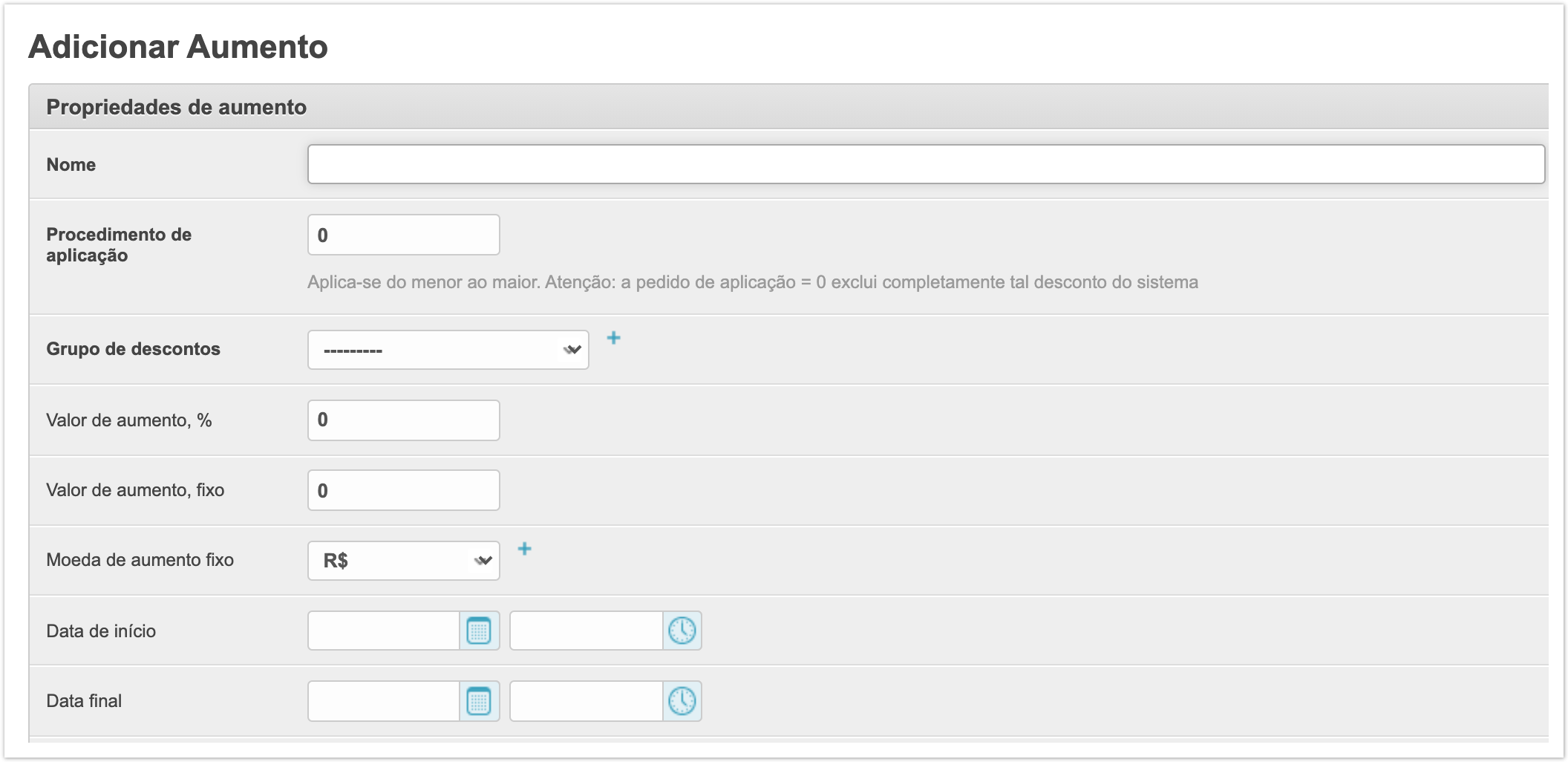
Task: Click the Data de início date field
Action: (384, 631)
